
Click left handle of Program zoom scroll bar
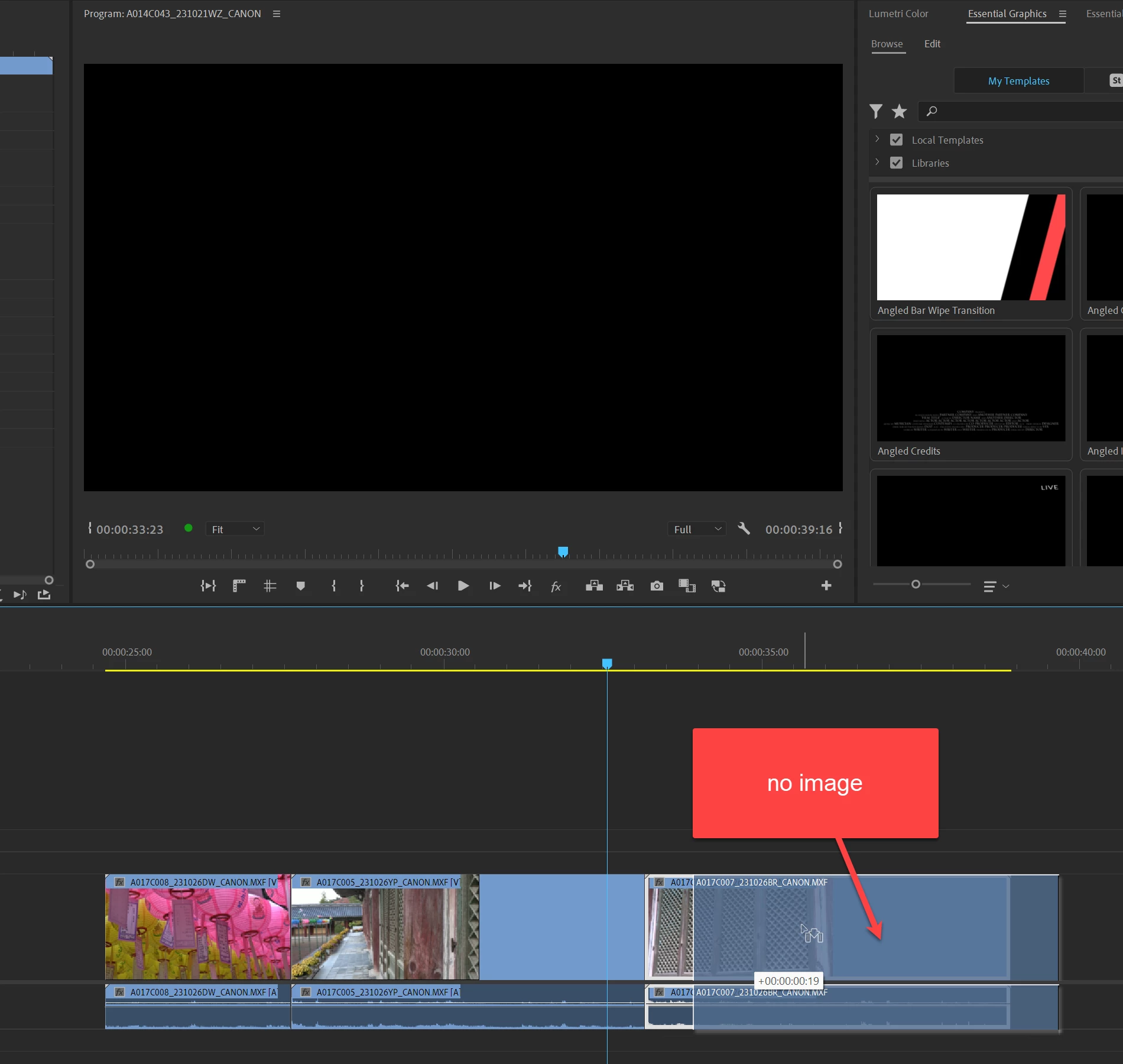90,565
